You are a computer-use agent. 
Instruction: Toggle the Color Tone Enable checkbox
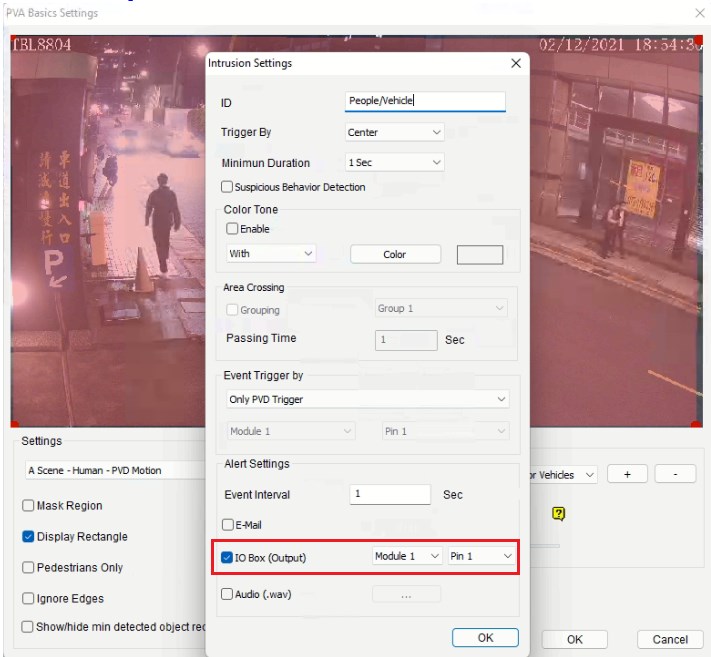coord(232,229)
